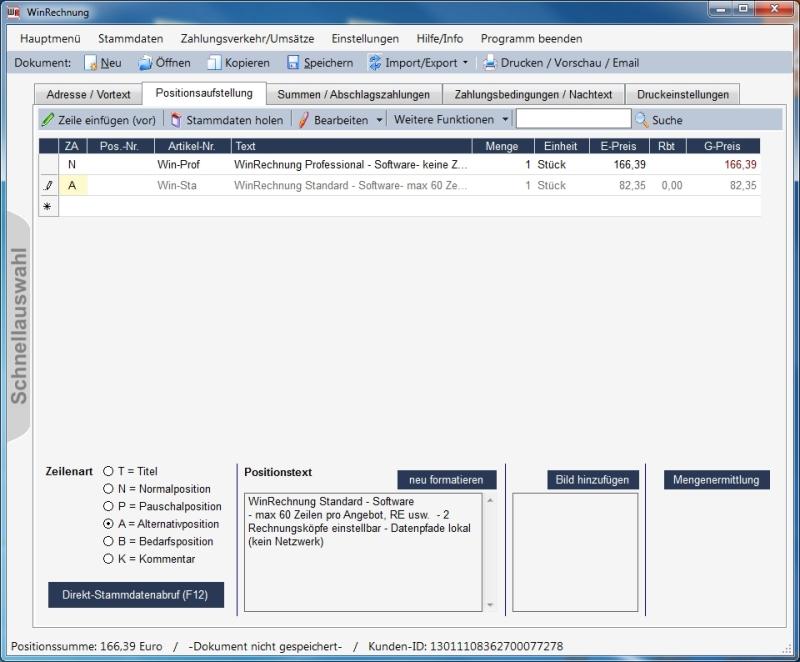Click the Suche magnifier icon
The height and width of the screenshot is (662, 800).
point(641,120)
